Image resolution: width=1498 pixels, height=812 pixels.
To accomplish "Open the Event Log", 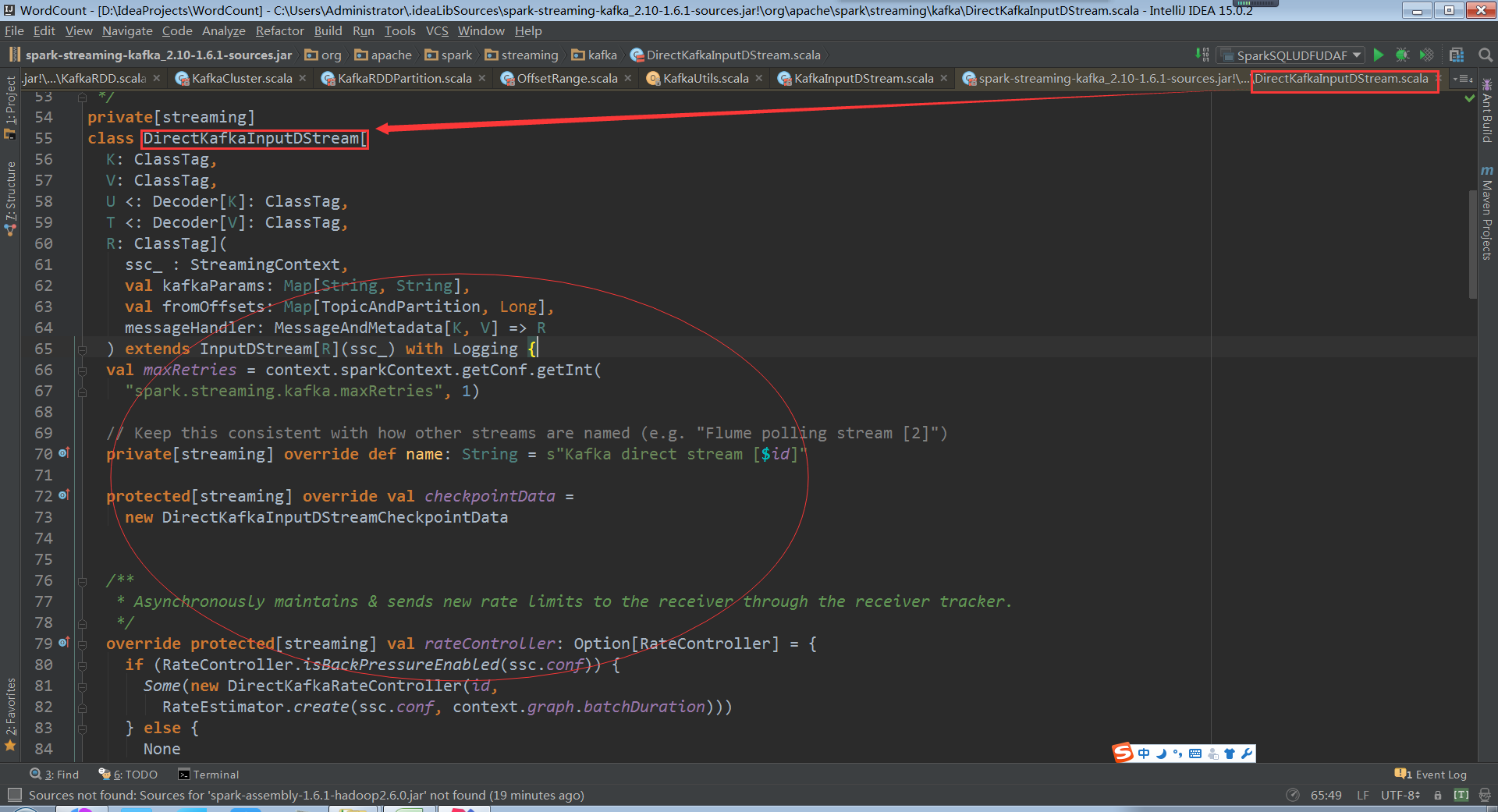I will point(1431,774).
